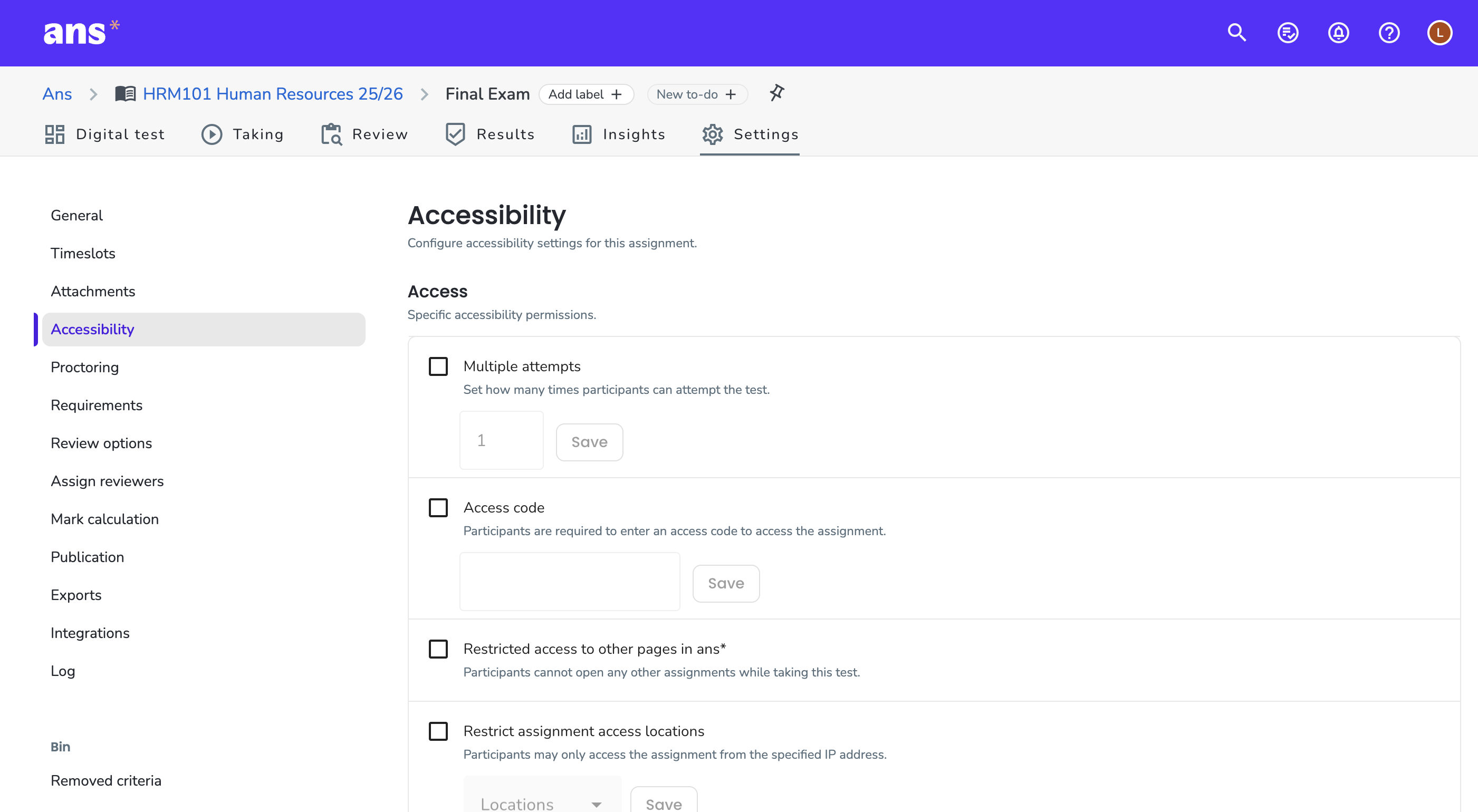Viewport: 1478px width, 812px height.
Task: Switch to the Review tab
Action: (364, 134)
